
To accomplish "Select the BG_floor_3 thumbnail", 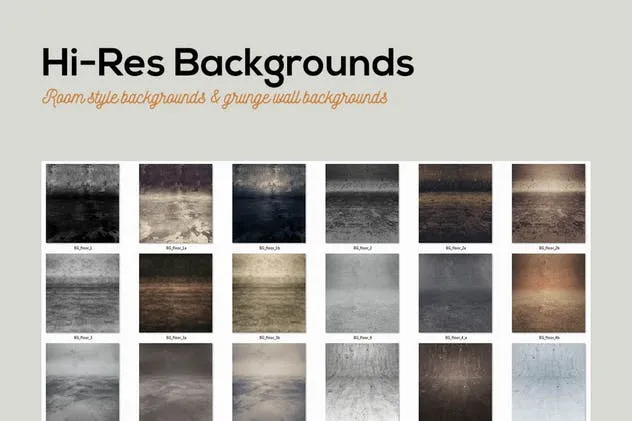I will [x=82, y=293].
